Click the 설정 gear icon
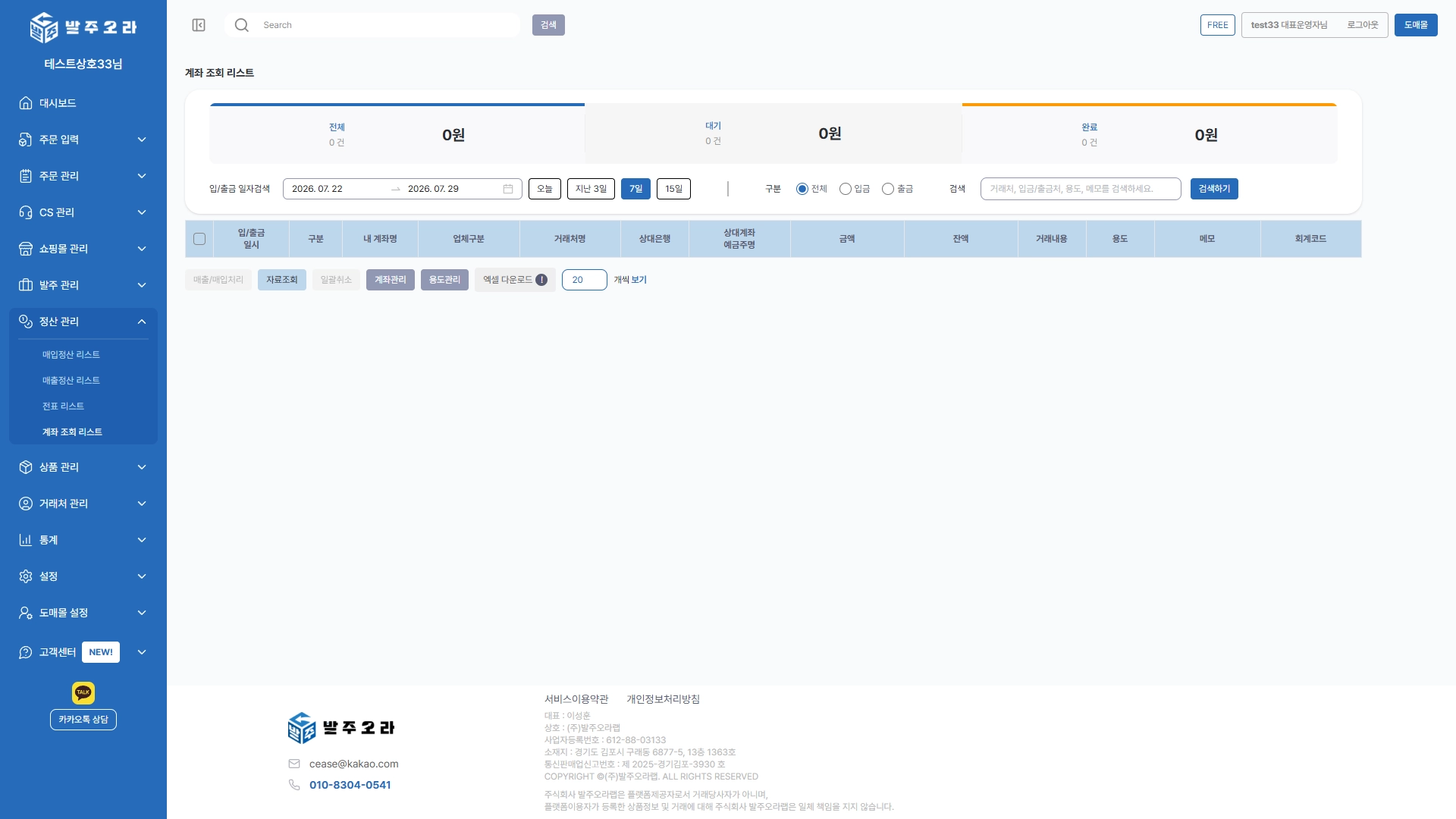The image size is (1456, 819). point(26,576)
